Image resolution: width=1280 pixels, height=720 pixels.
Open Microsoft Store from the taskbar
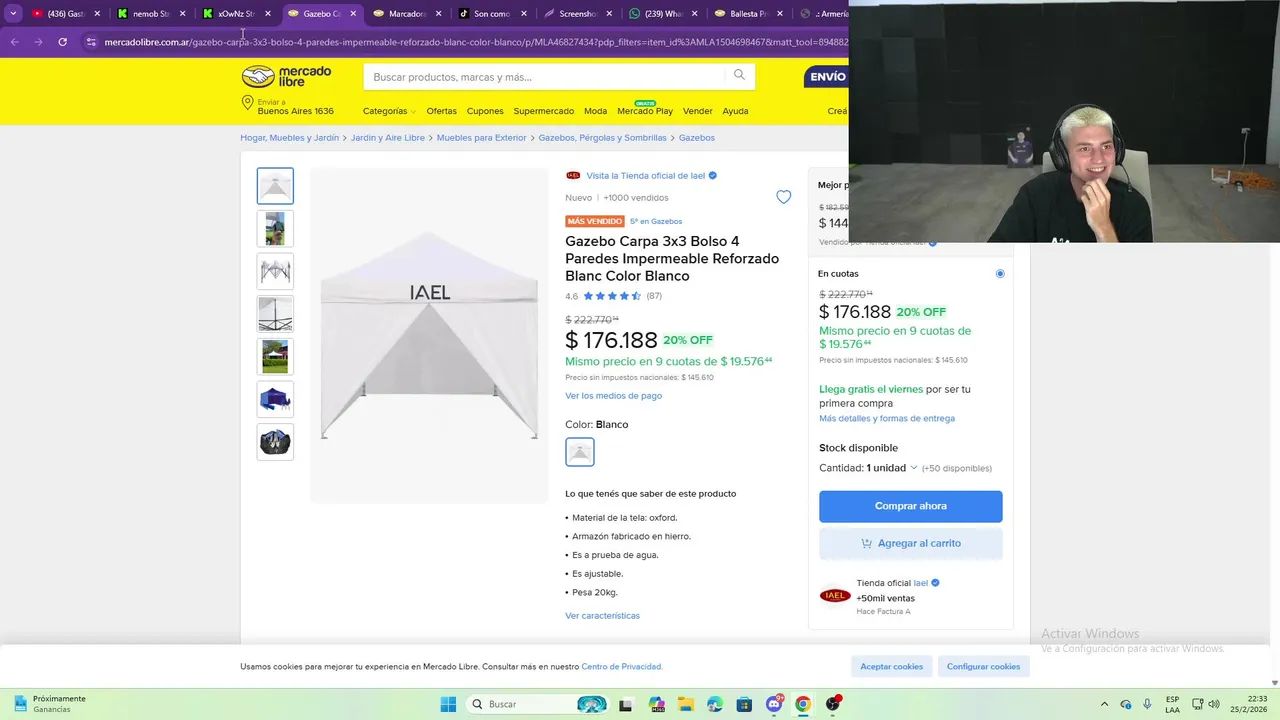744,704
